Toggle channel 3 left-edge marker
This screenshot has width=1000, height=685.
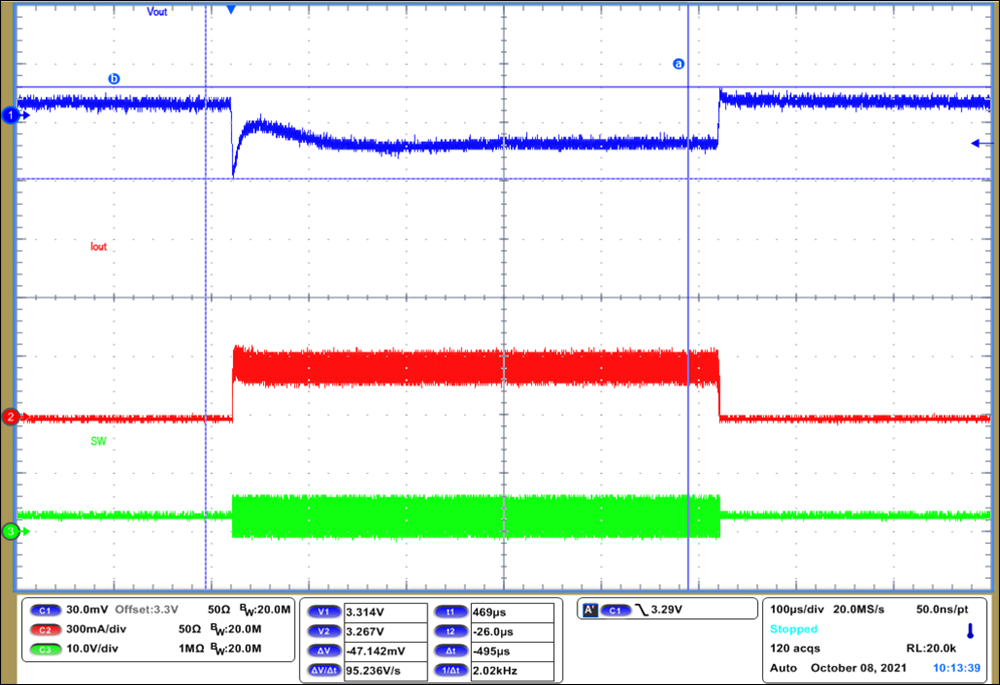pyautogui.click(x=9, y=533)
